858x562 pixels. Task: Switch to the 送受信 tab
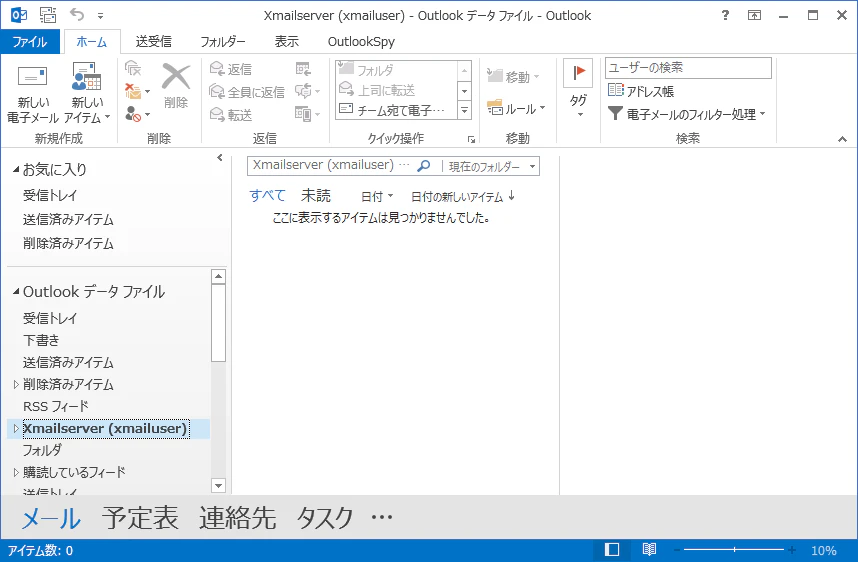(x=153, y=42)
